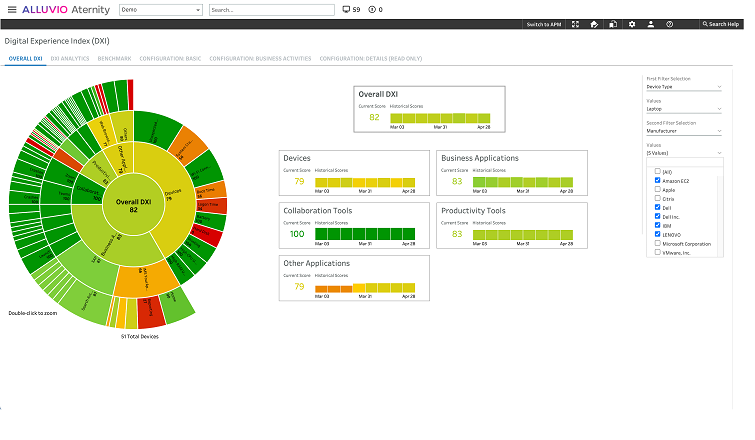Click the monitored devices count icon
The width and height of the screenshot is (755, 440).
click(x=346, y=10)
